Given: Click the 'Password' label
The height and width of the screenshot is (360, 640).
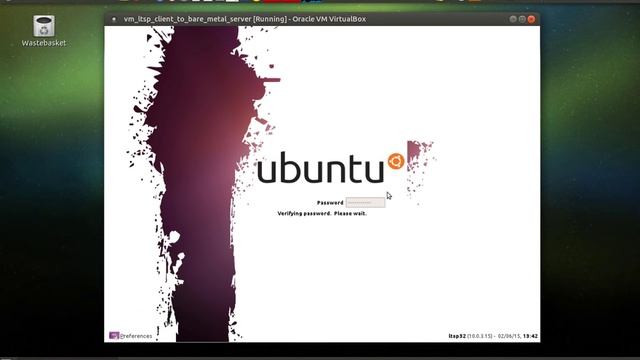Looking at the screenshot, I should [x=330, y=202].
